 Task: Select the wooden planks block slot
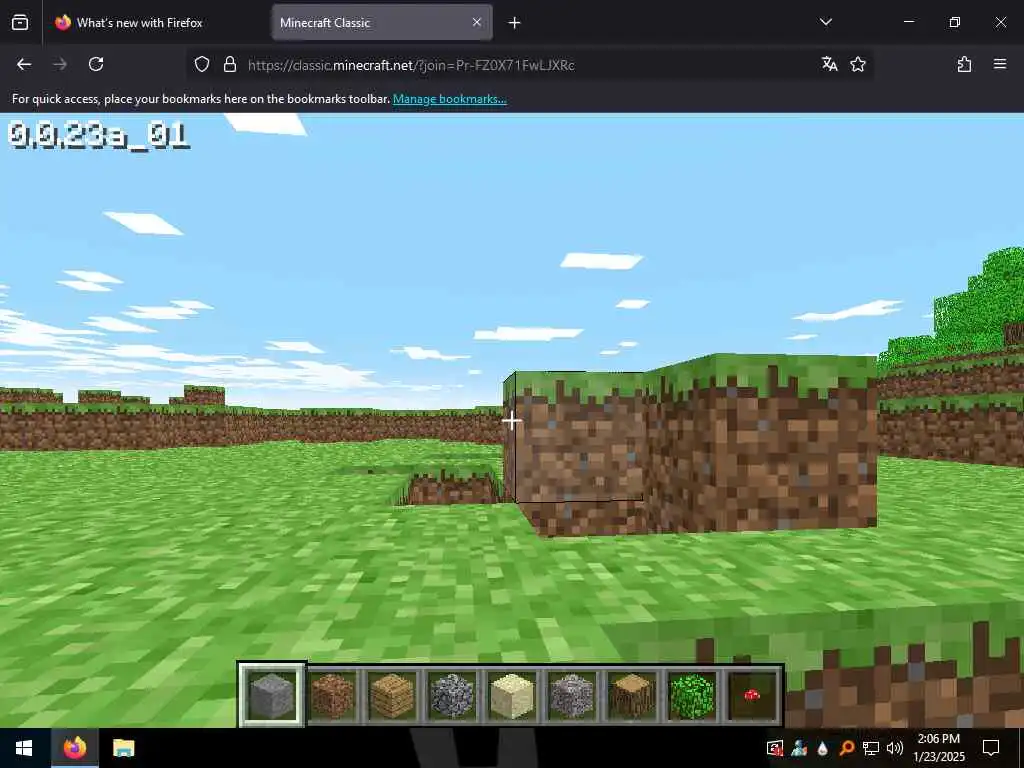coord(392,696)
